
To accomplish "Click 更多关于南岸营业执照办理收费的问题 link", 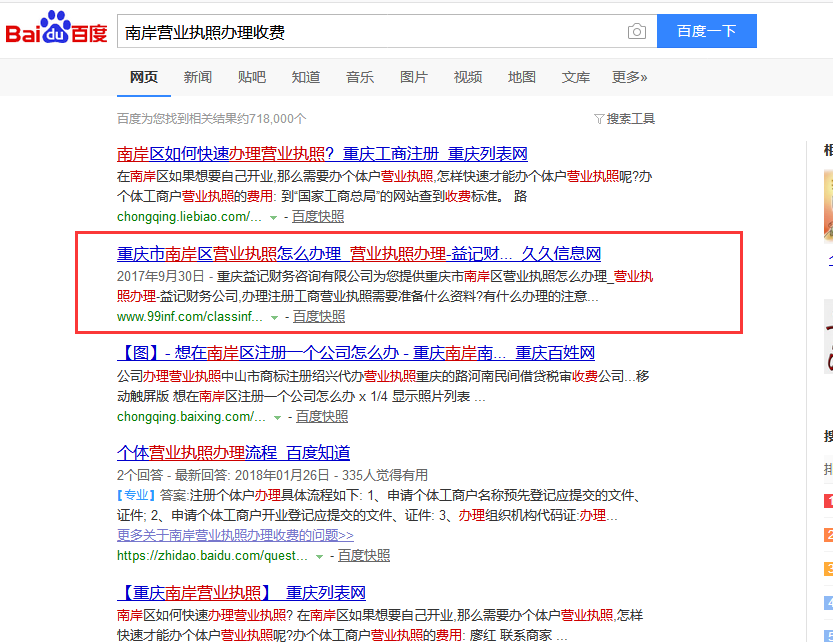I will click(x=239, y=533).
